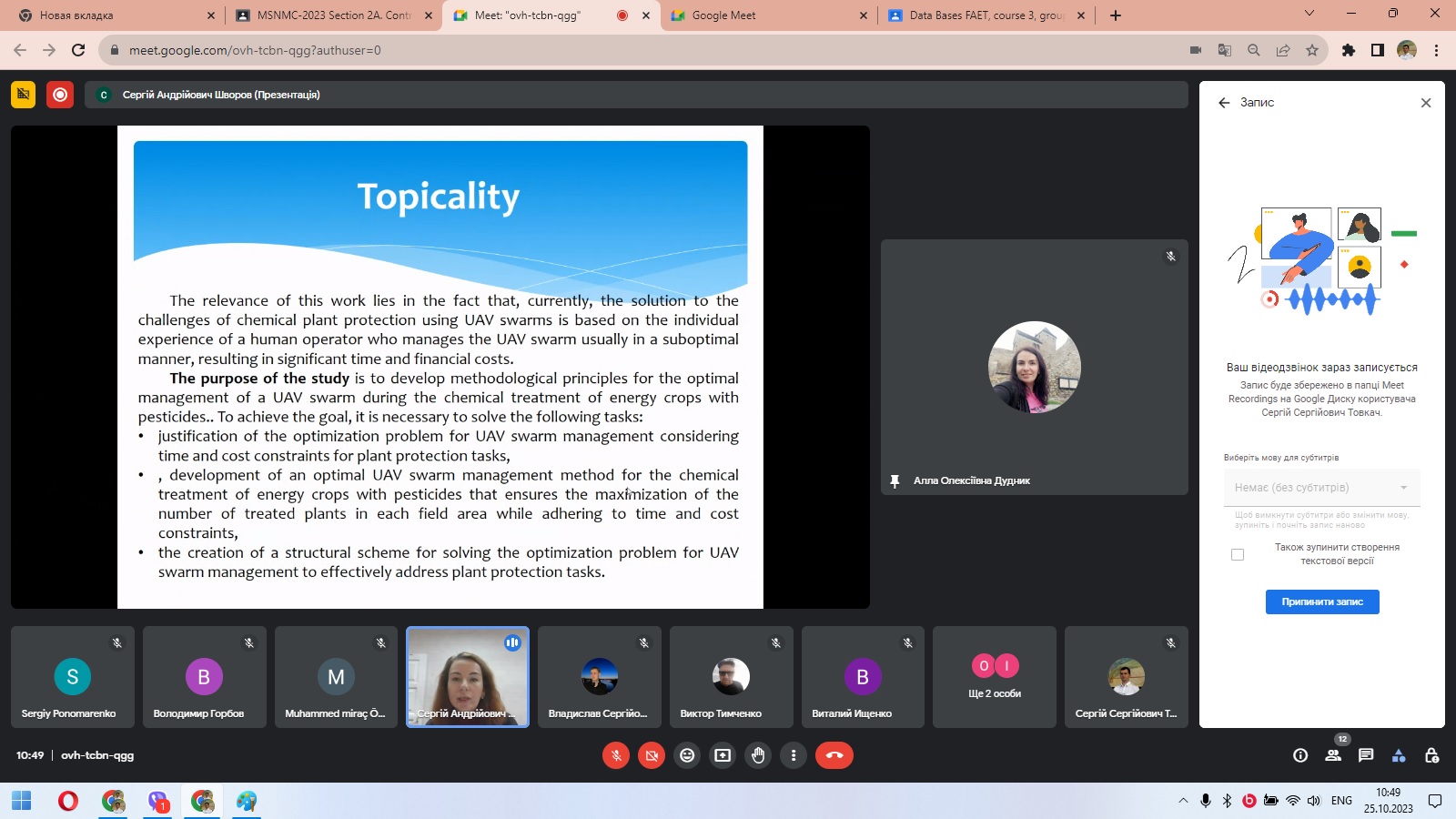This screenshot has width=1456, height=819.
Task: Open the meeting details info icon
Action: [x=1300, y=755]
